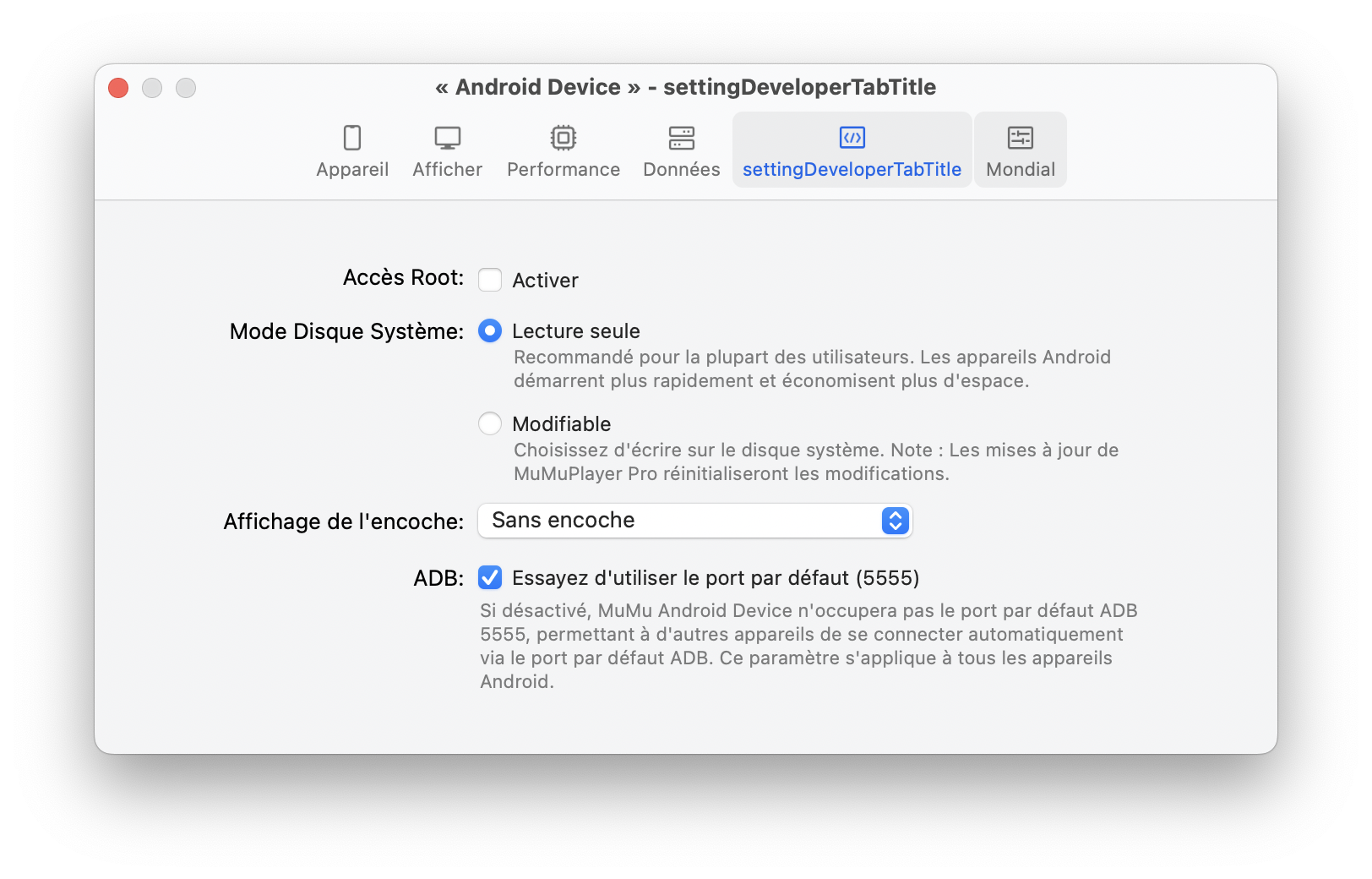Click the Activer label text
The width and height of the screenshot is (1372, 879).
(545, 281)
